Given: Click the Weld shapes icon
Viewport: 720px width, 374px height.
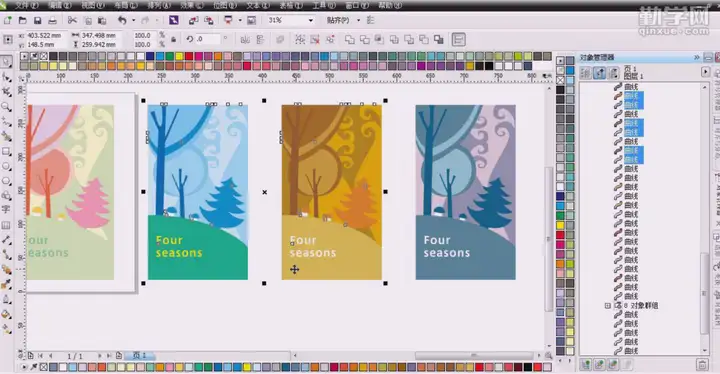Looking at the screenshot, I should (x=349, y=40).
